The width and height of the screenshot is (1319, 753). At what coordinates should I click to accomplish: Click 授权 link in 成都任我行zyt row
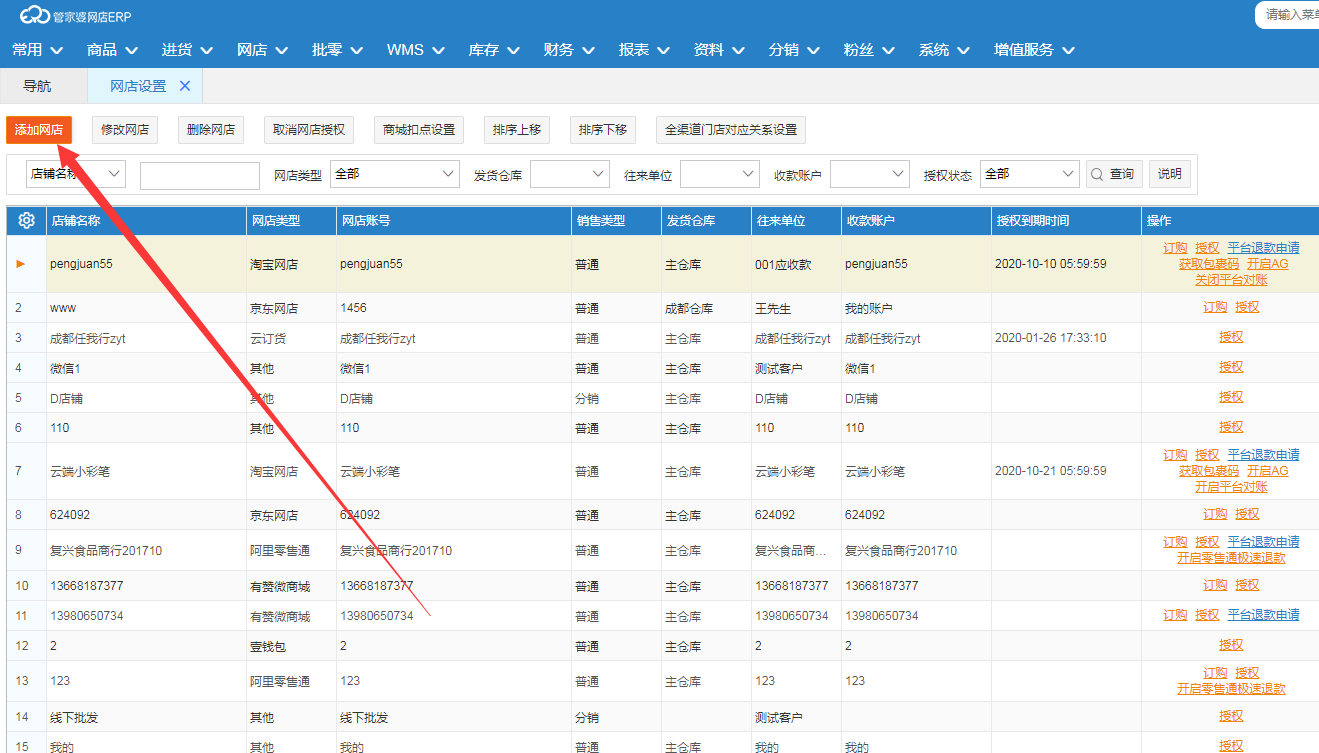(x=1231, y=337)
